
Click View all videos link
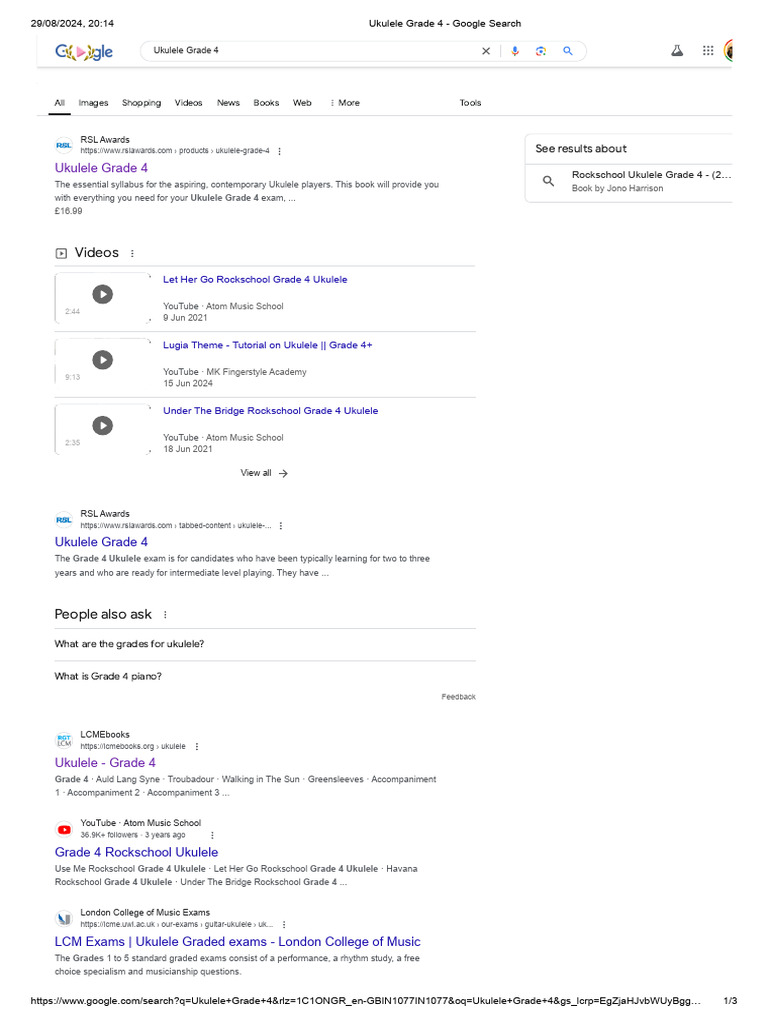tap(264, 473)
